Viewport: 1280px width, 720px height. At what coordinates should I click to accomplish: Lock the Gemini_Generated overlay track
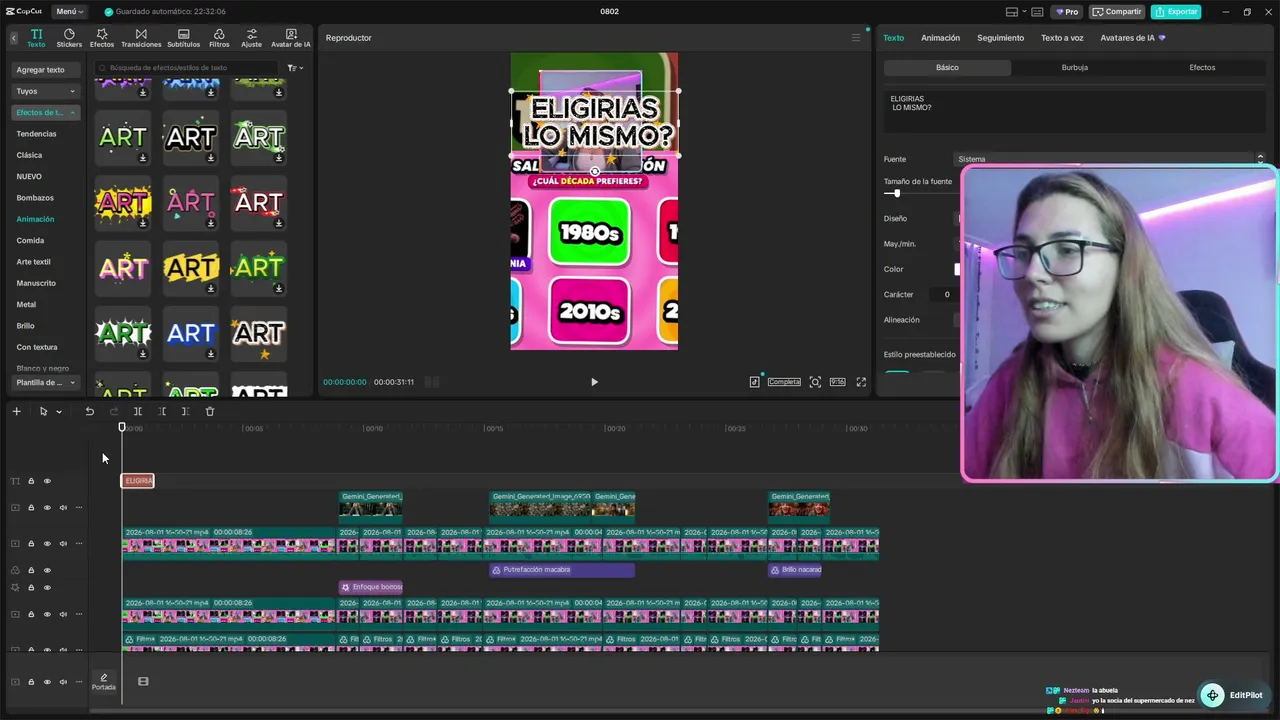tap(31, 508)
